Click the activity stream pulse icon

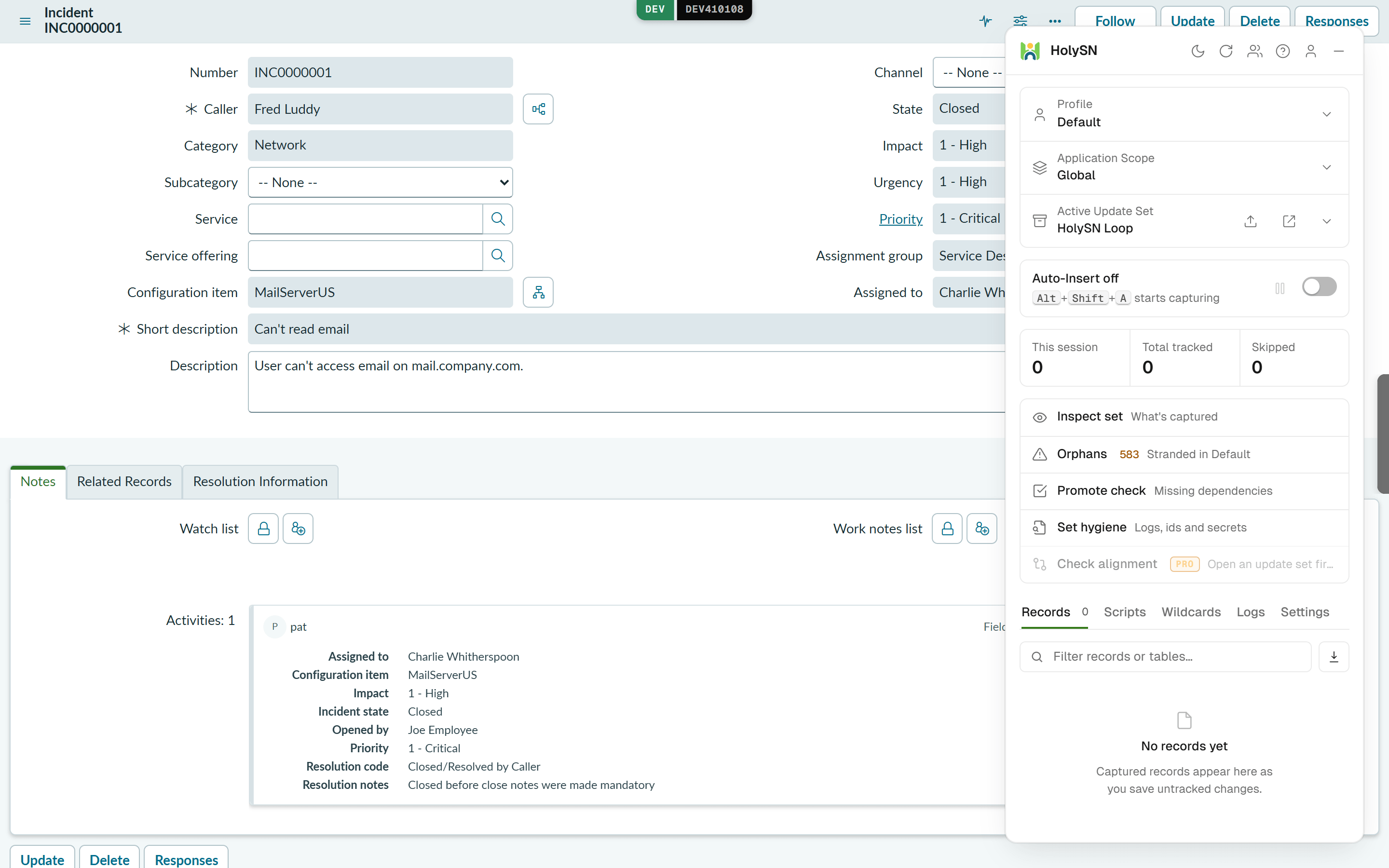point(985,21)
